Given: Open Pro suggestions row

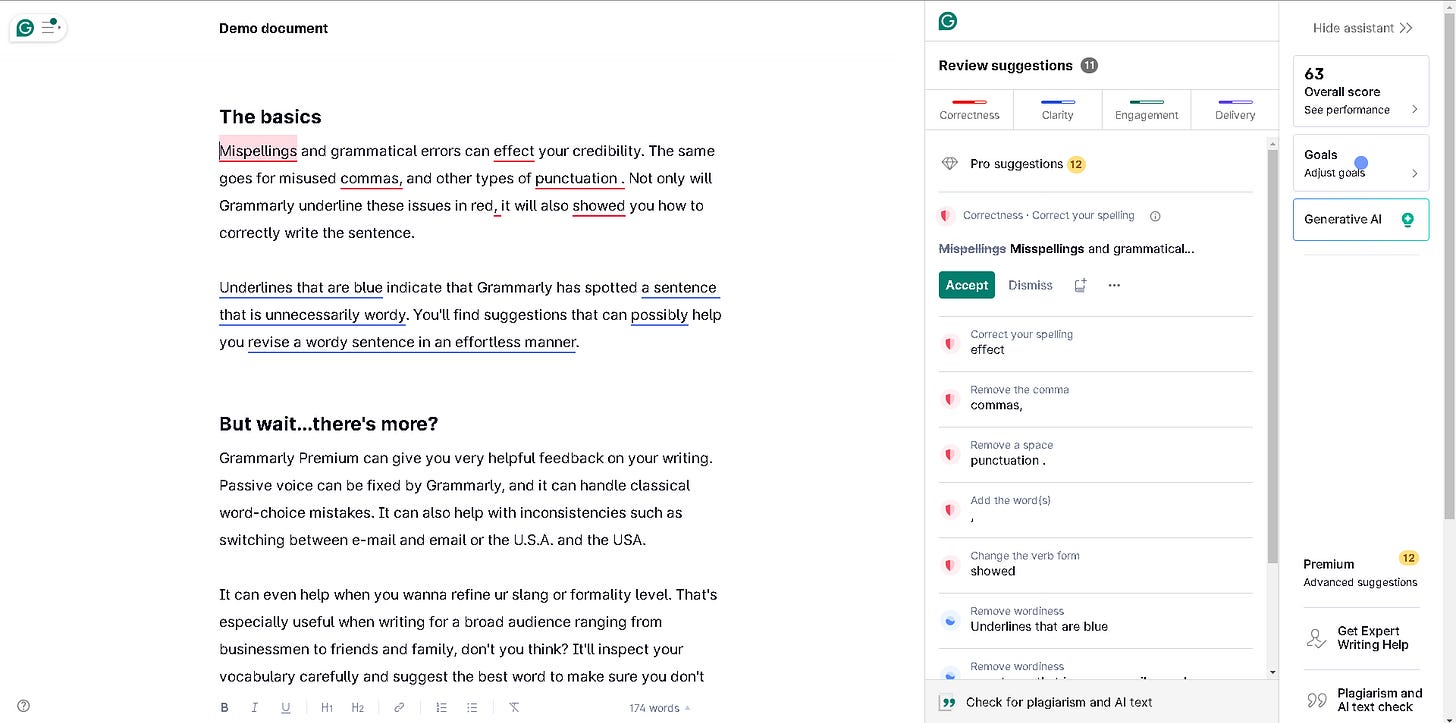Looking at the screenshot, I should [1095, 164].
